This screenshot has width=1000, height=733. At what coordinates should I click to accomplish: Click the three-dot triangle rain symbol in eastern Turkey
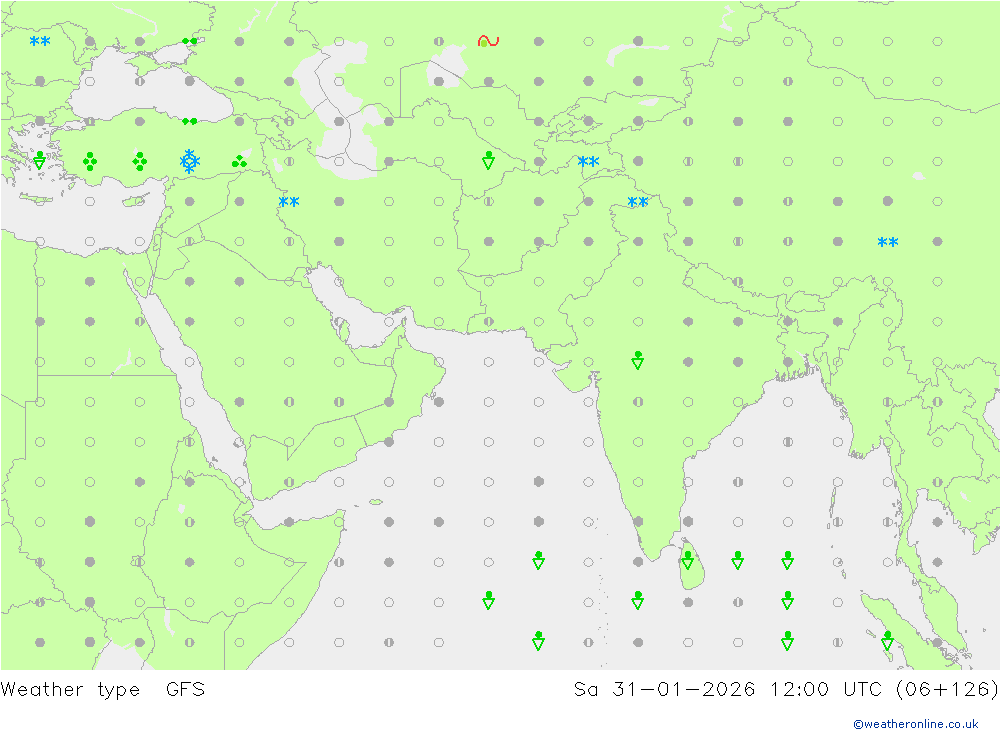pos(239,161)
